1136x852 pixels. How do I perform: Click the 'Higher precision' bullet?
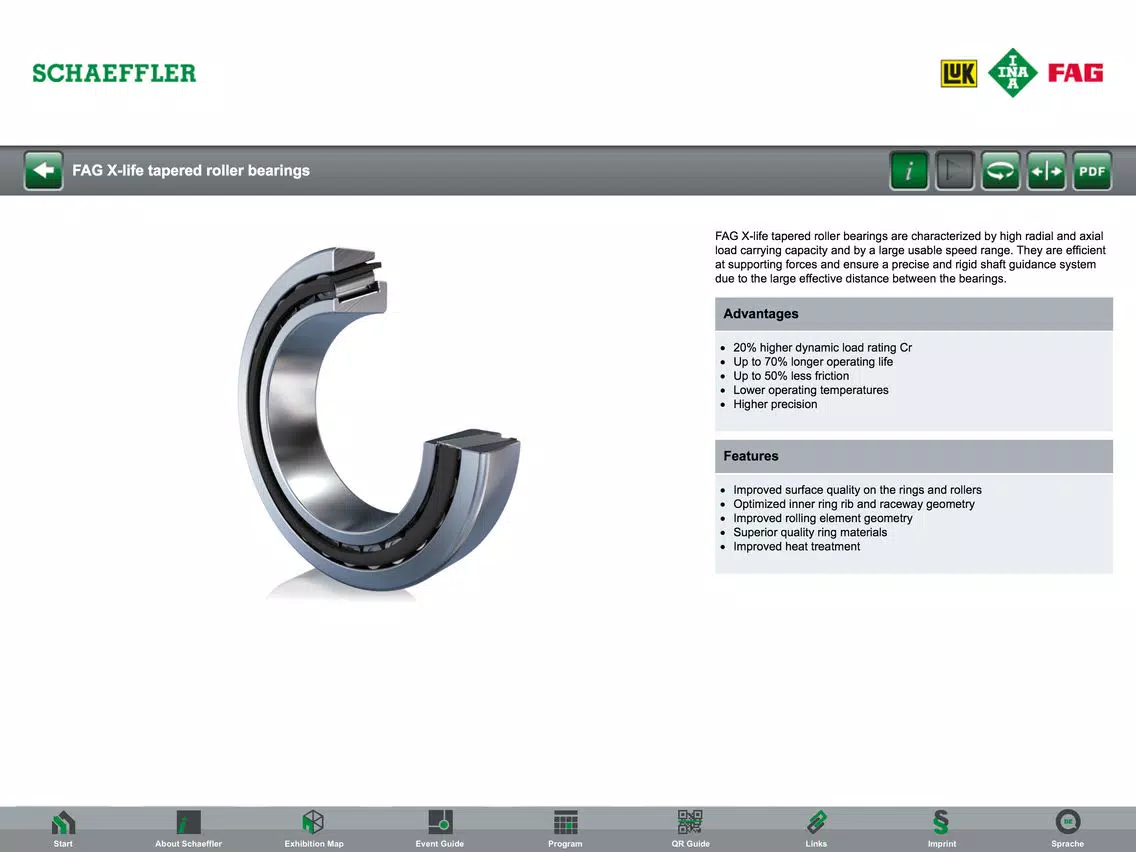774,404
